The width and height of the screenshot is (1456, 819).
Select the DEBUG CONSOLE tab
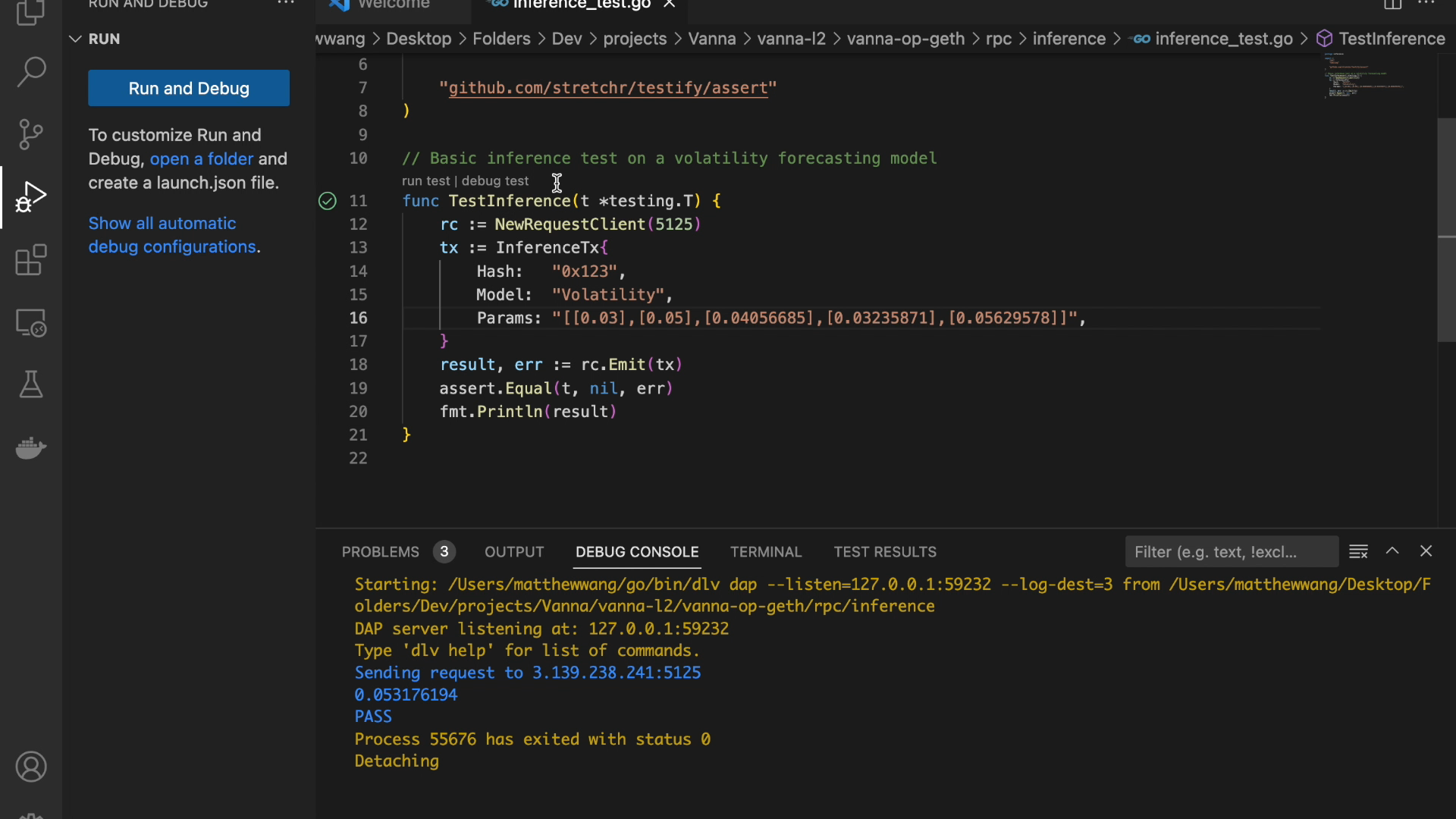click(x=637, y=552)
